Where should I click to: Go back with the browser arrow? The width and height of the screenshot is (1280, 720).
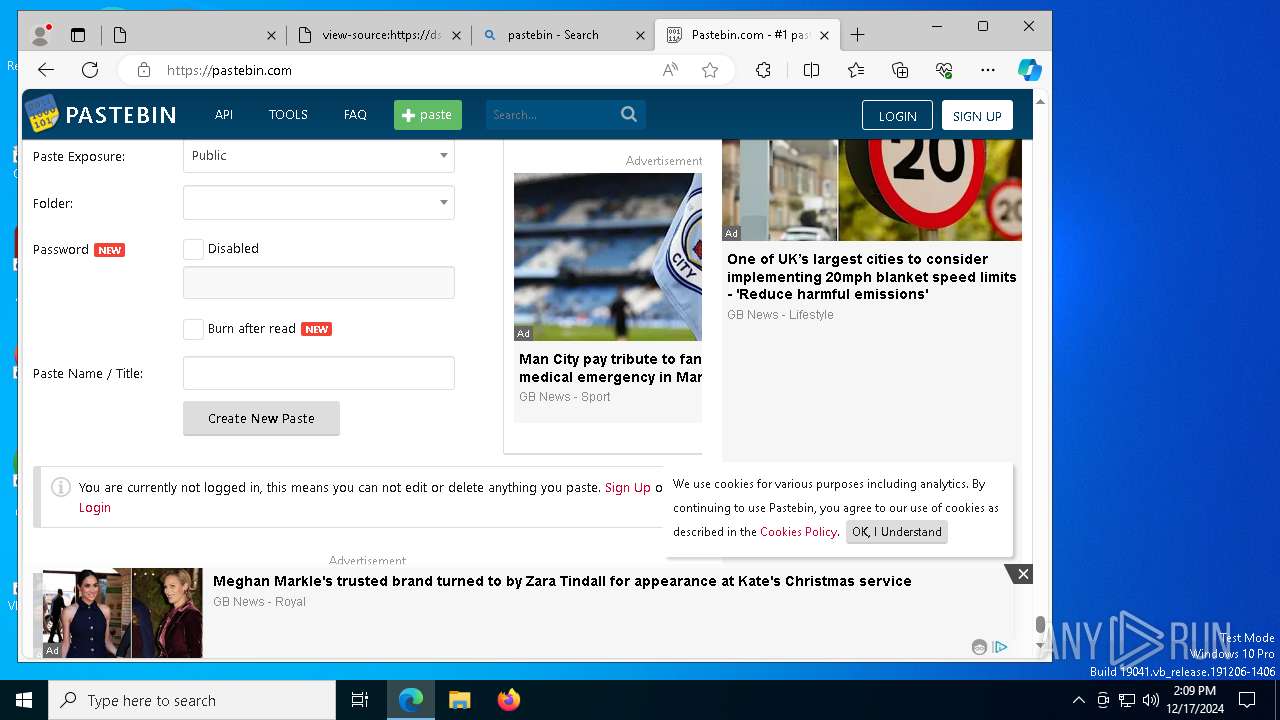[46, 70]
